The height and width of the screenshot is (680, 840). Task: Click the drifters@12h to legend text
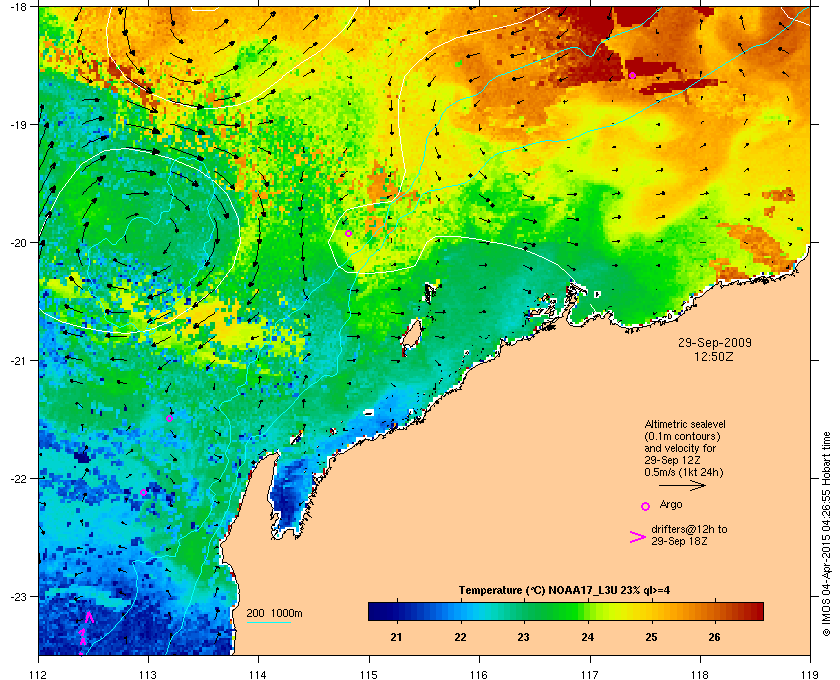[689, 529]
